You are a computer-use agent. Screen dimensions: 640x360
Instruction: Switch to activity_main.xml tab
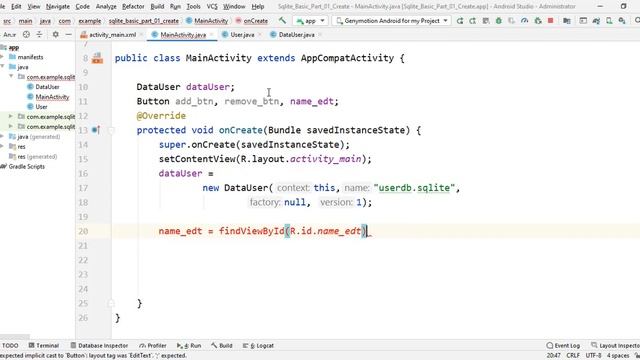112,35
